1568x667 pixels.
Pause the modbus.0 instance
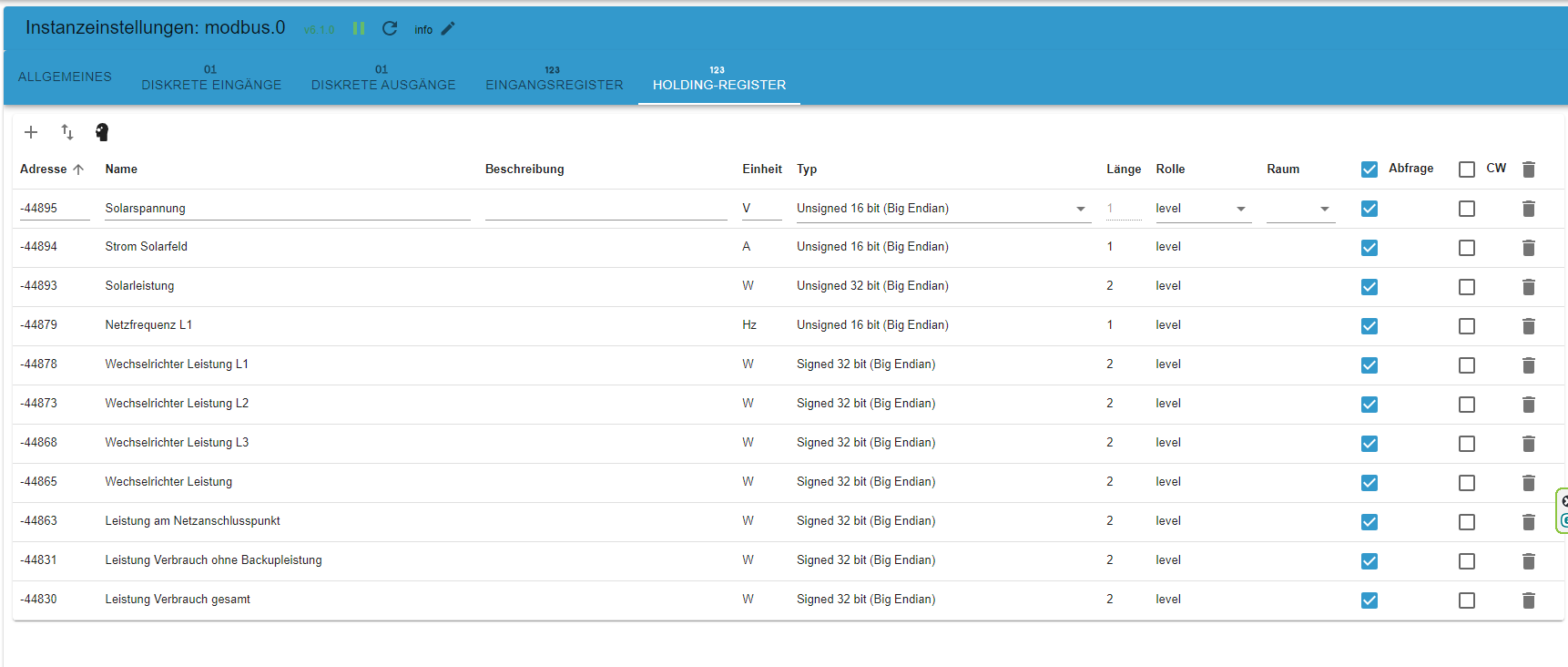pos(359,28)
